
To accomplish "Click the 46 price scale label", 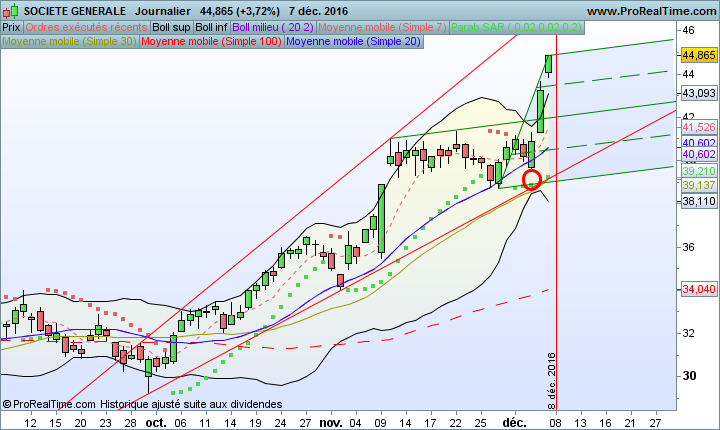I will [688, 30].
